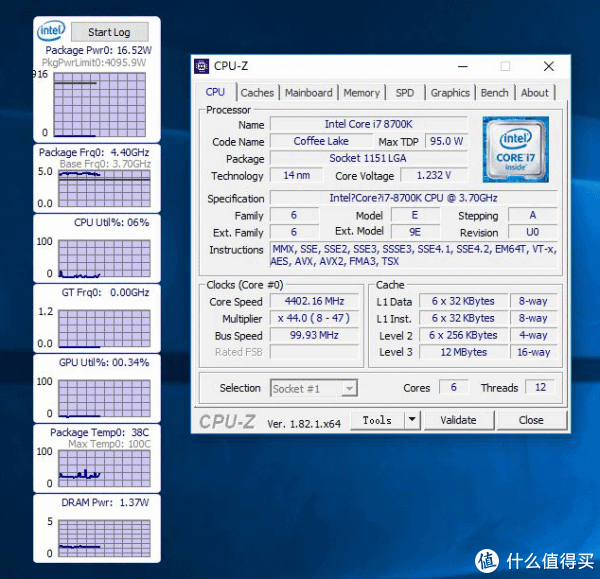Click the Max TDP value 95.0 W
The width and height of the screenshot is (600, 579).
pos(446,141)
